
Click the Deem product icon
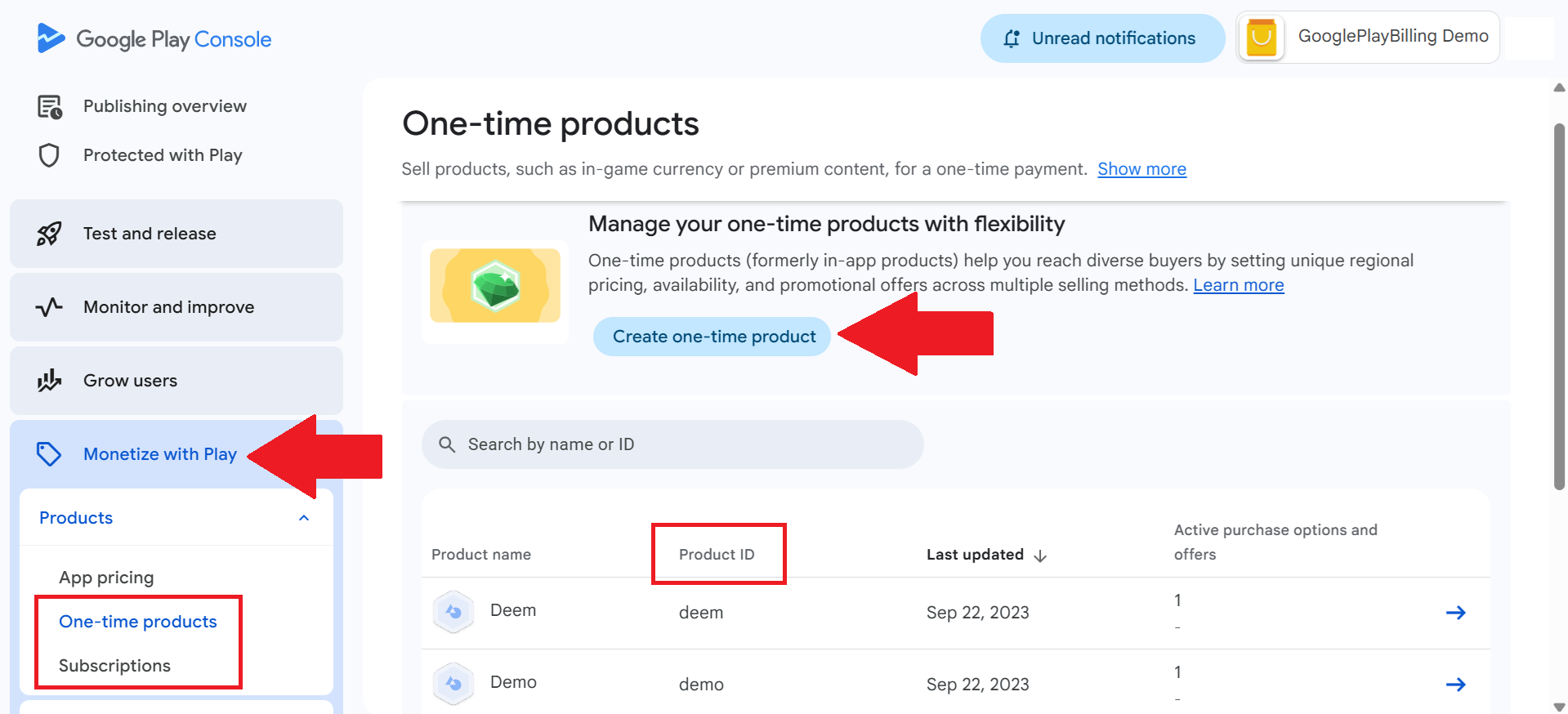point(453,612)
